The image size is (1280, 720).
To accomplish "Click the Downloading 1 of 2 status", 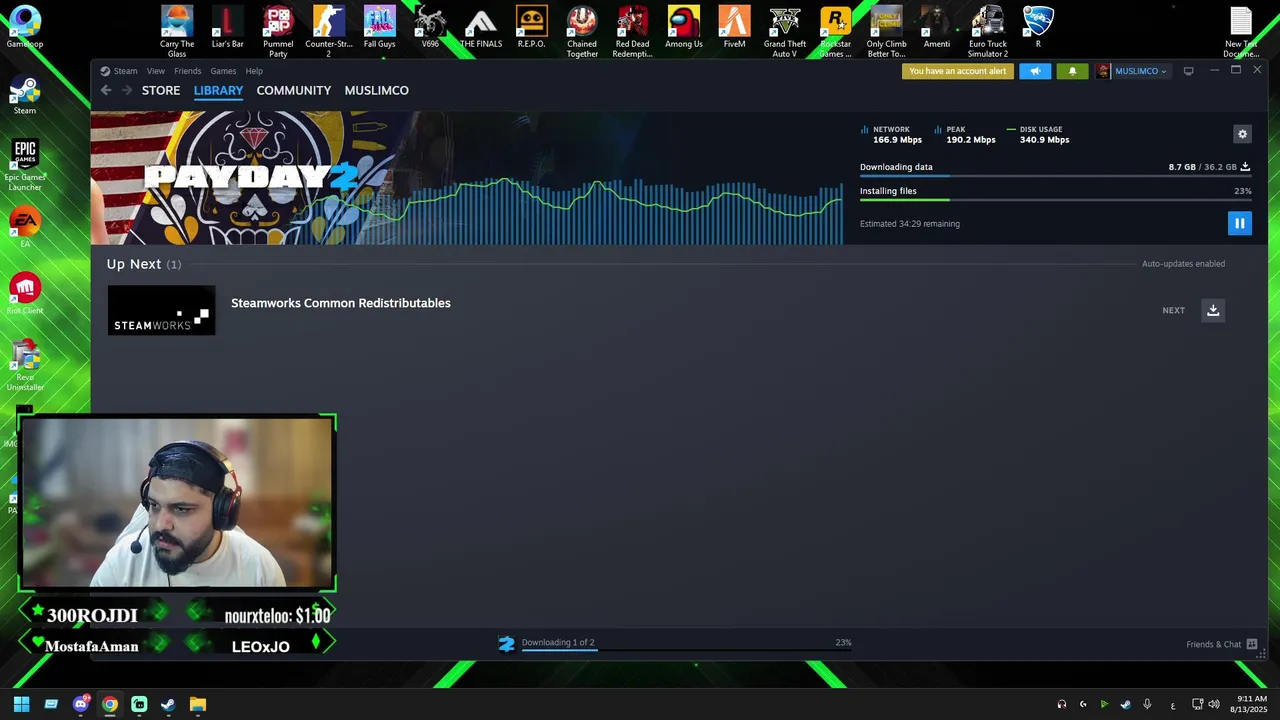I will coord(558,643).
